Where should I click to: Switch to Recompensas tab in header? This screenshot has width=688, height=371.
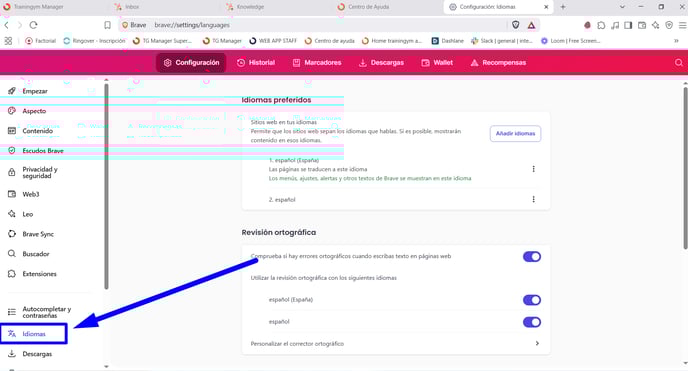click(498, 63)
